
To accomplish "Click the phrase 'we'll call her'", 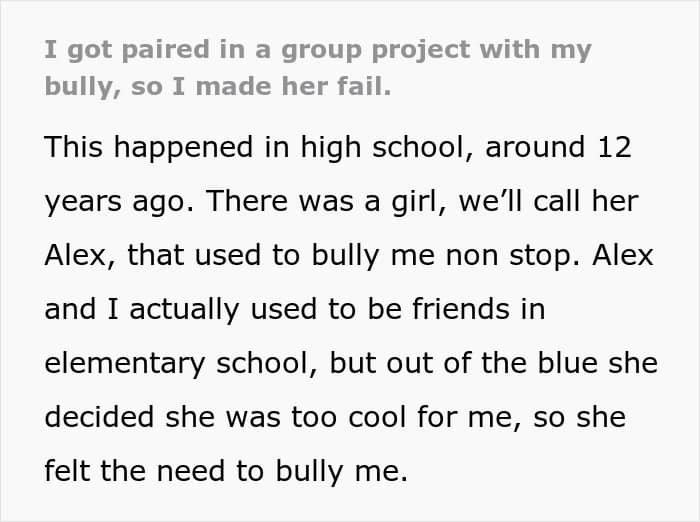I will coord(548,201).
